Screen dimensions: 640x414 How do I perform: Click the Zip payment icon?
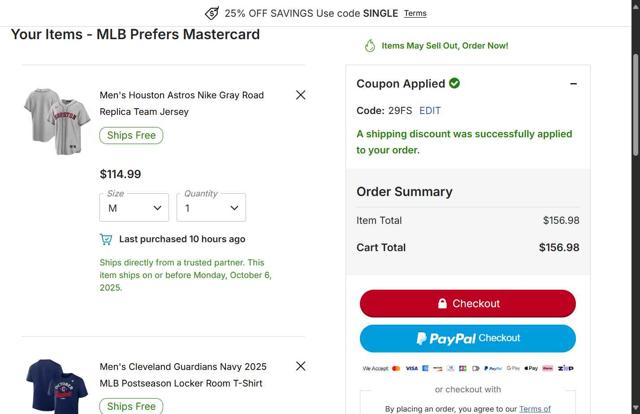[566, 368]
